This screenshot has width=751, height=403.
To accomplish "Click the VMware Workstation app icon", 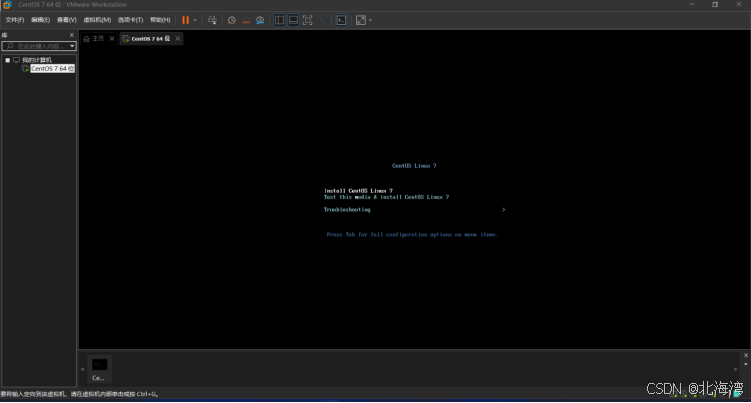I will tap(7, 5).
